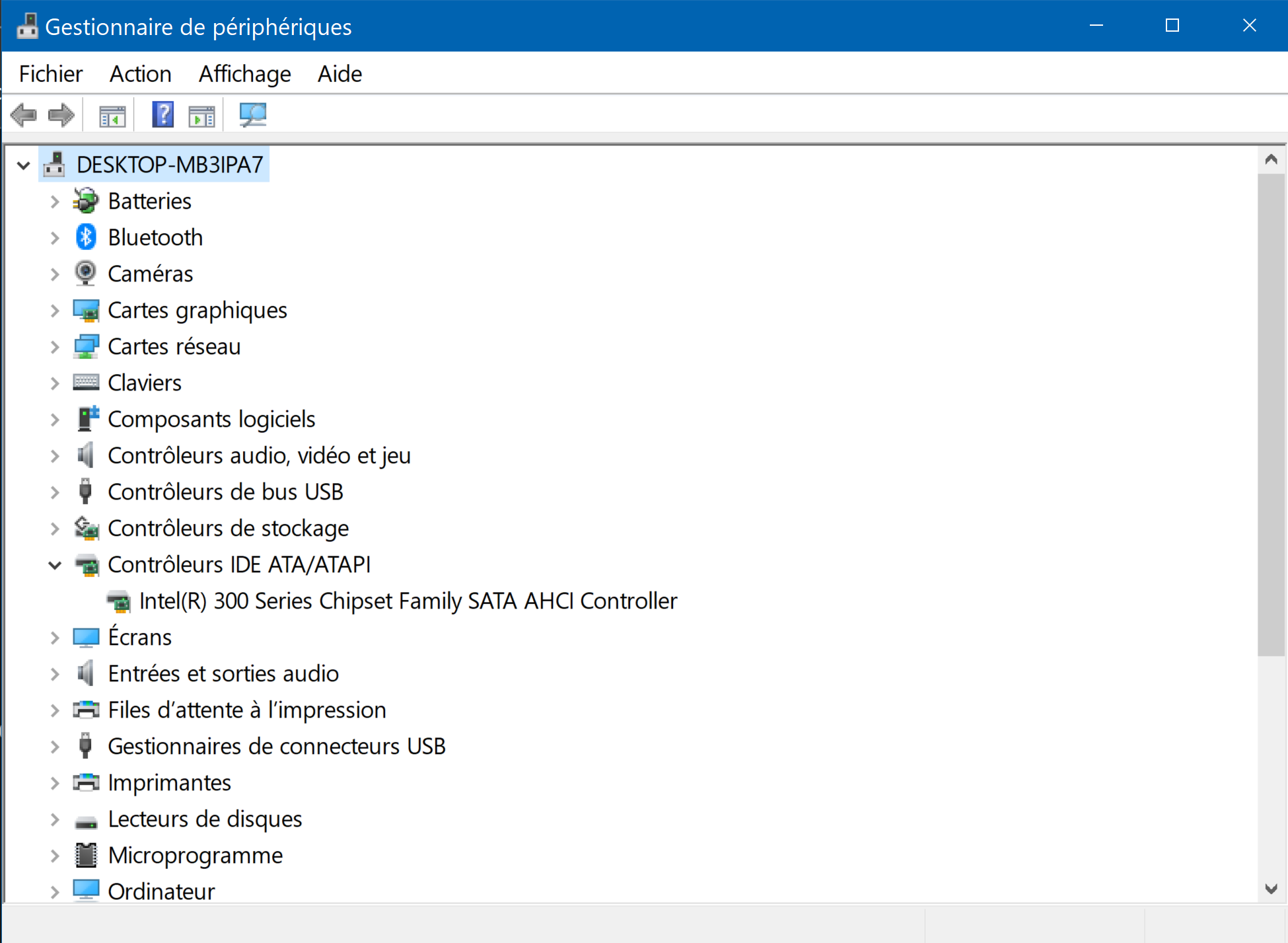Viewport: 1288px width, 943px height.
Task: Click the Show/Hide console tree icon
Action: click(112, 116)
